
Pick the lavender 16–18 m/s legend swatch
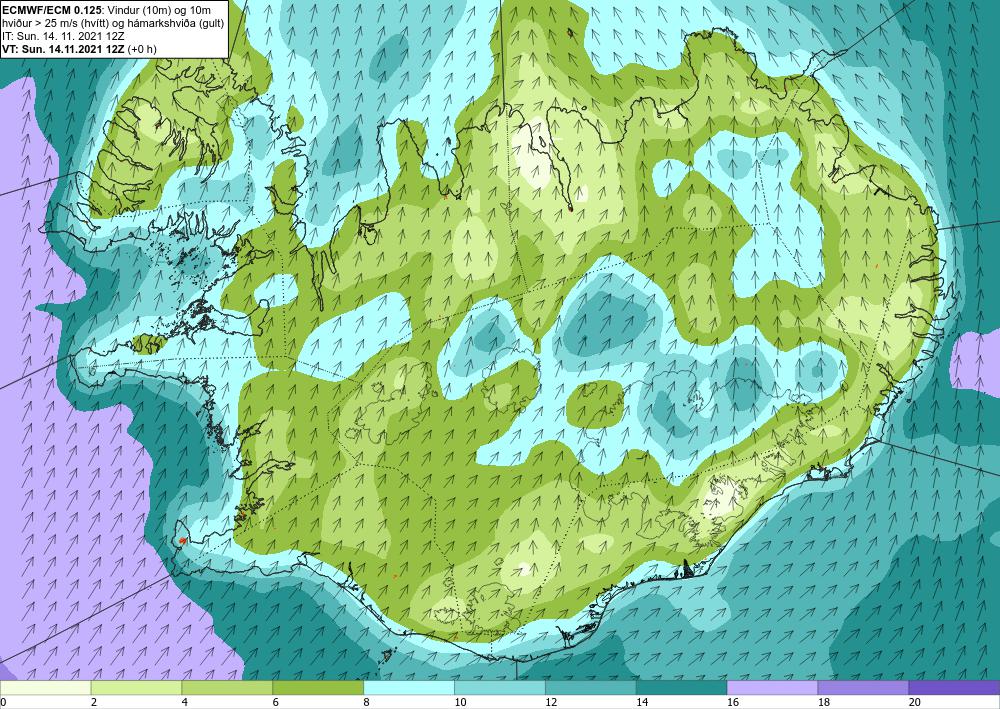772,687
